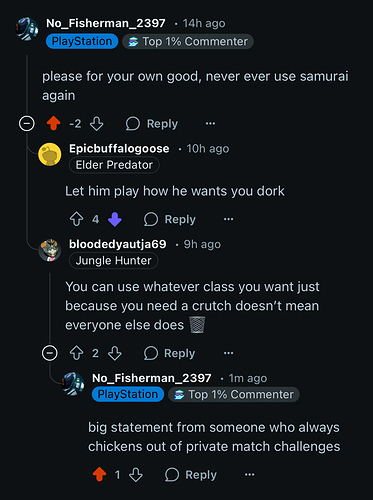373x500 pixels.
Task: Remove upvote on the samurai comment
Action: click(x=53, y=124)
